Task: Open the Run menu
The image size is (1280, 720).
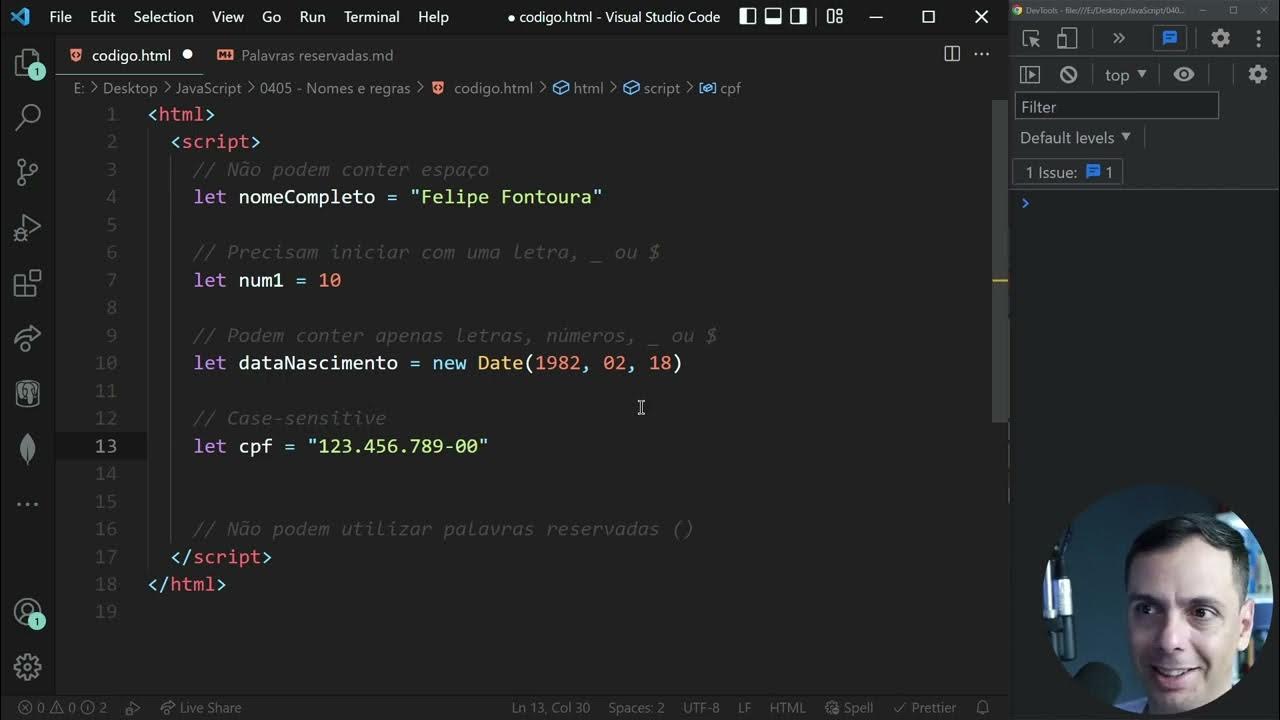Action: (x=312, y=17)
